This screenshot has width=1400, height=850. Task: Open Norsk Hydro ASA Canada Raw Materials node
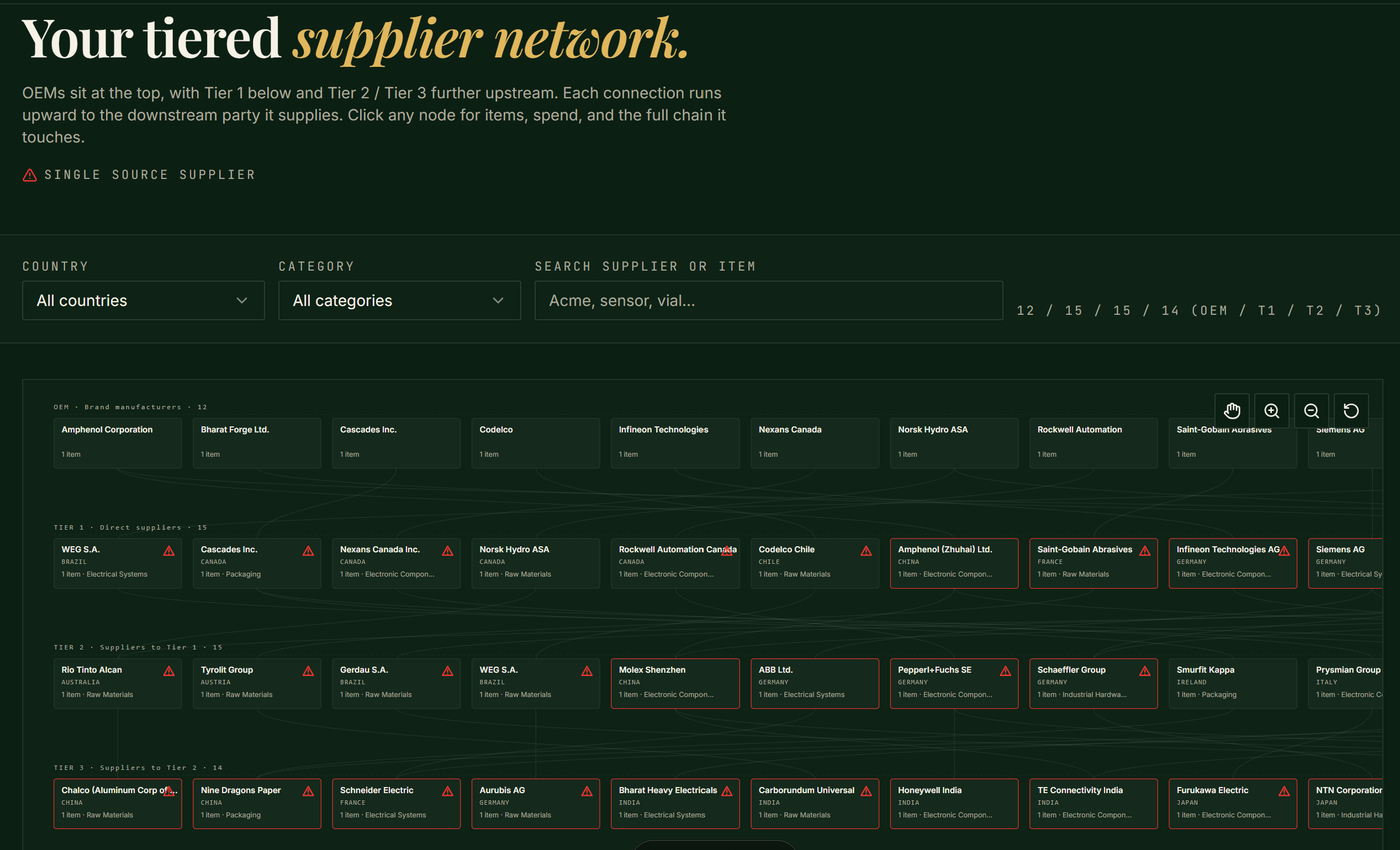(x=536, y=563)
